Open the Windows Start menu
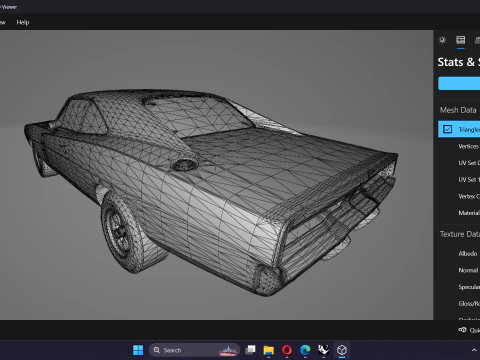This screenshot has height=360, width=480. [138, 350]
